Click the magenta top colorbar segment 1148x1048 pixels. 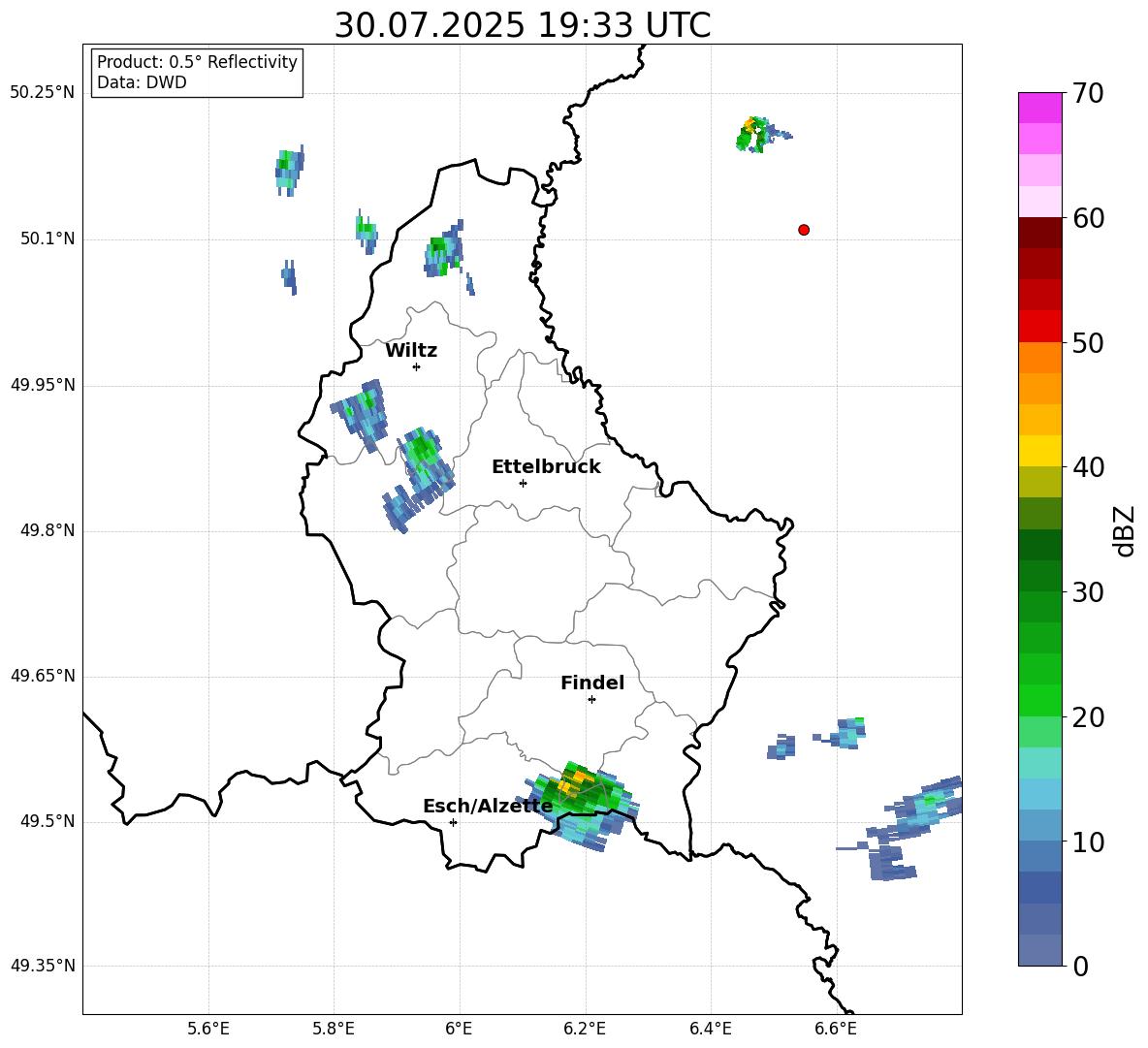click(1040, 108)
